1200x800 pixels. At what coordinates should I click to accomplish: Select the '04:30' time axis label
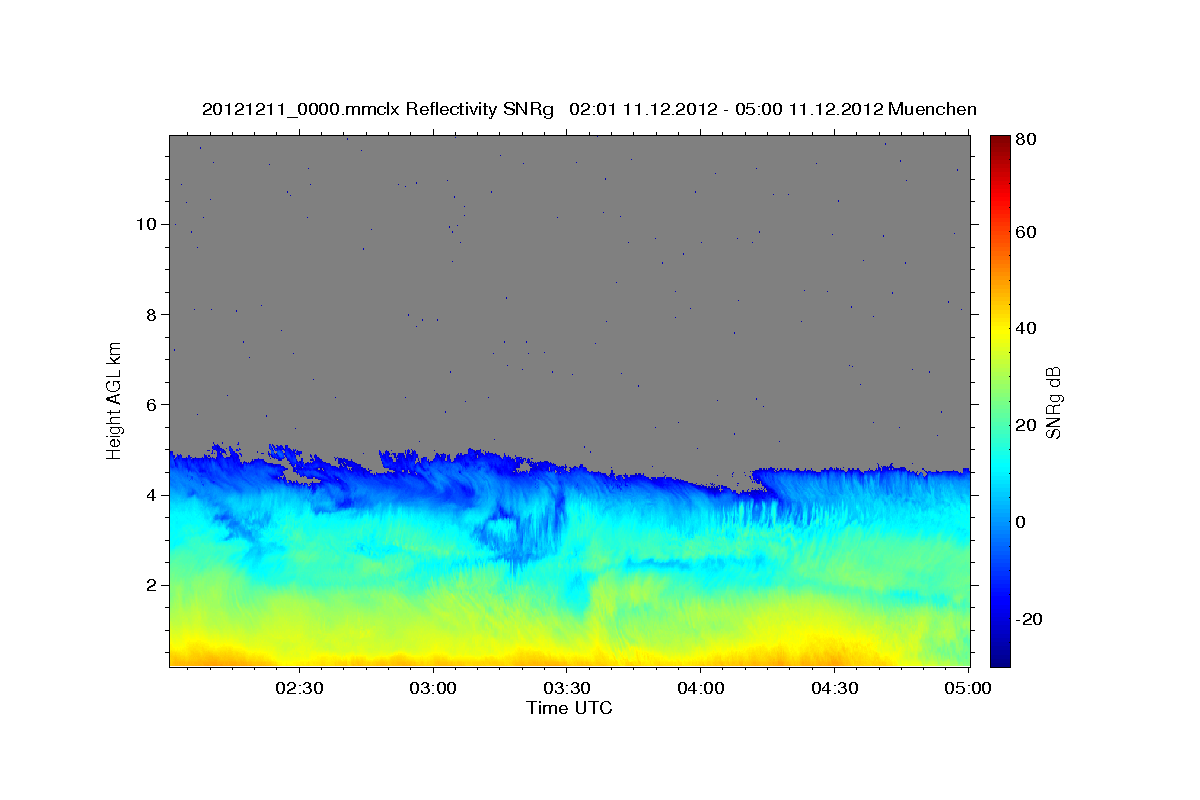pos(835,688)
